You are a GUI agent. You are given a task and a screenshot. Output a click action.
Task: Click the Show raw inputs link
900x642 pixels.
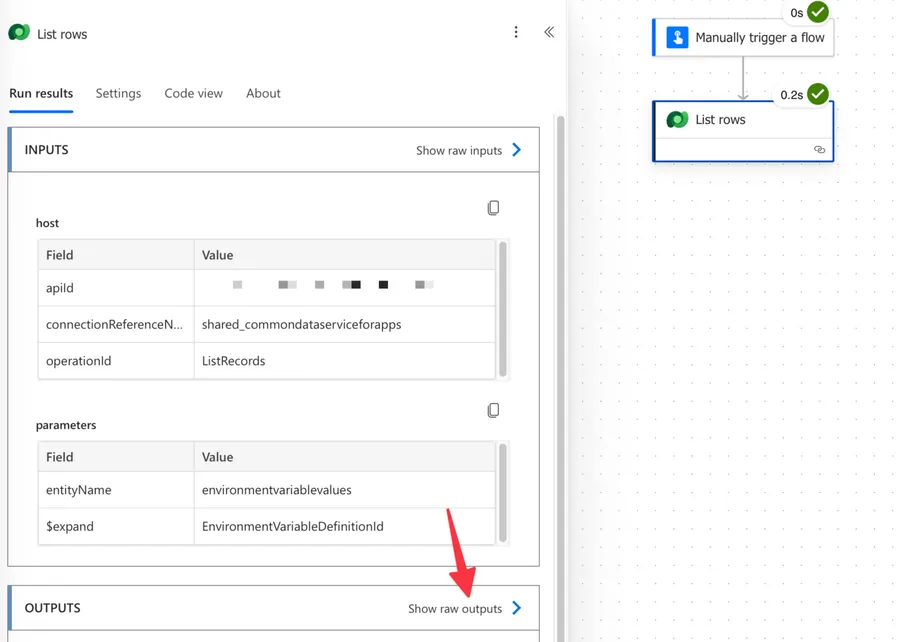coord(459,150)
